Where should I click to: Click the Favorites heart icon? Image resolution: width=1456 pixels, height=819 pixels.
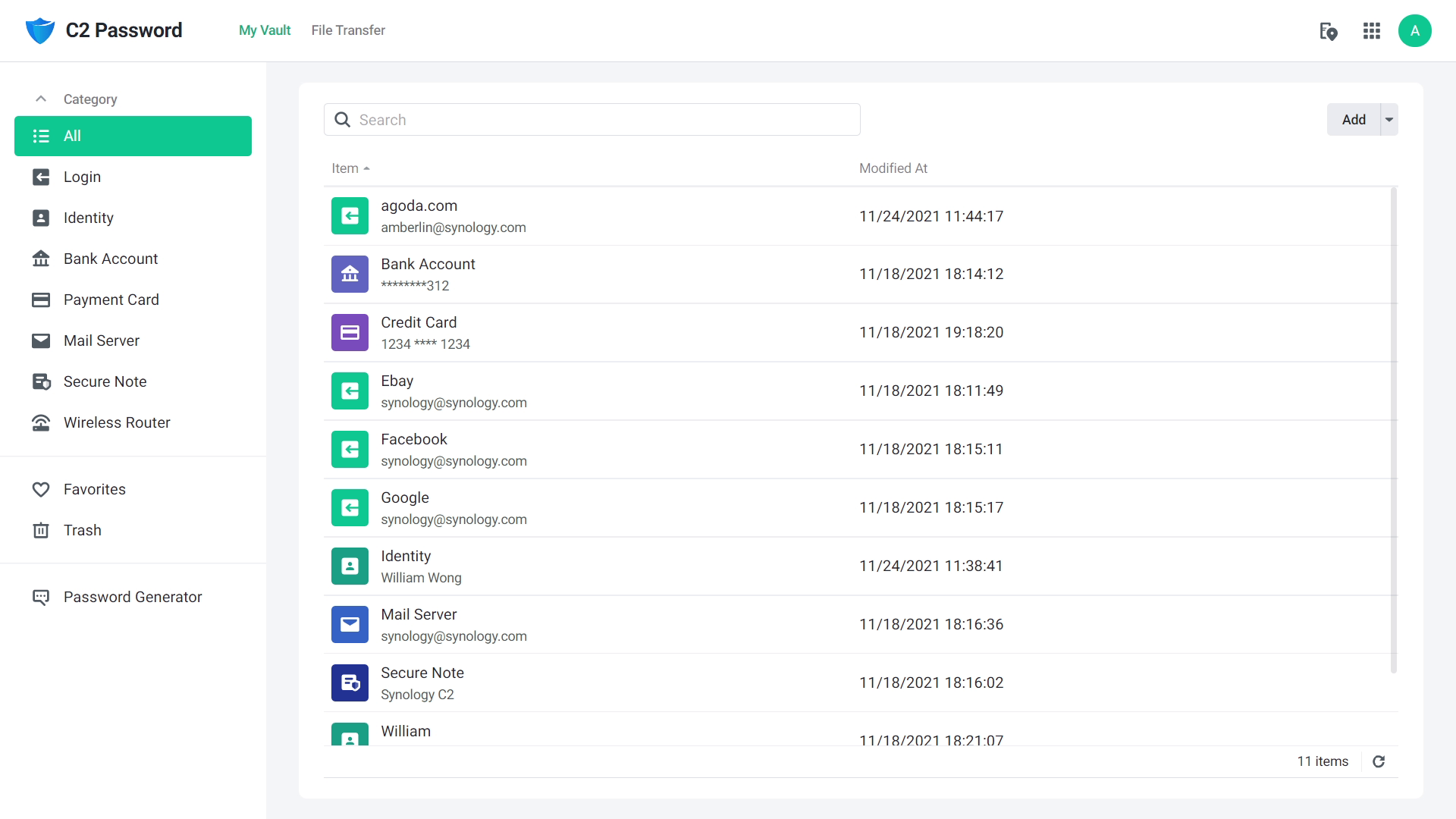(41, 489)
